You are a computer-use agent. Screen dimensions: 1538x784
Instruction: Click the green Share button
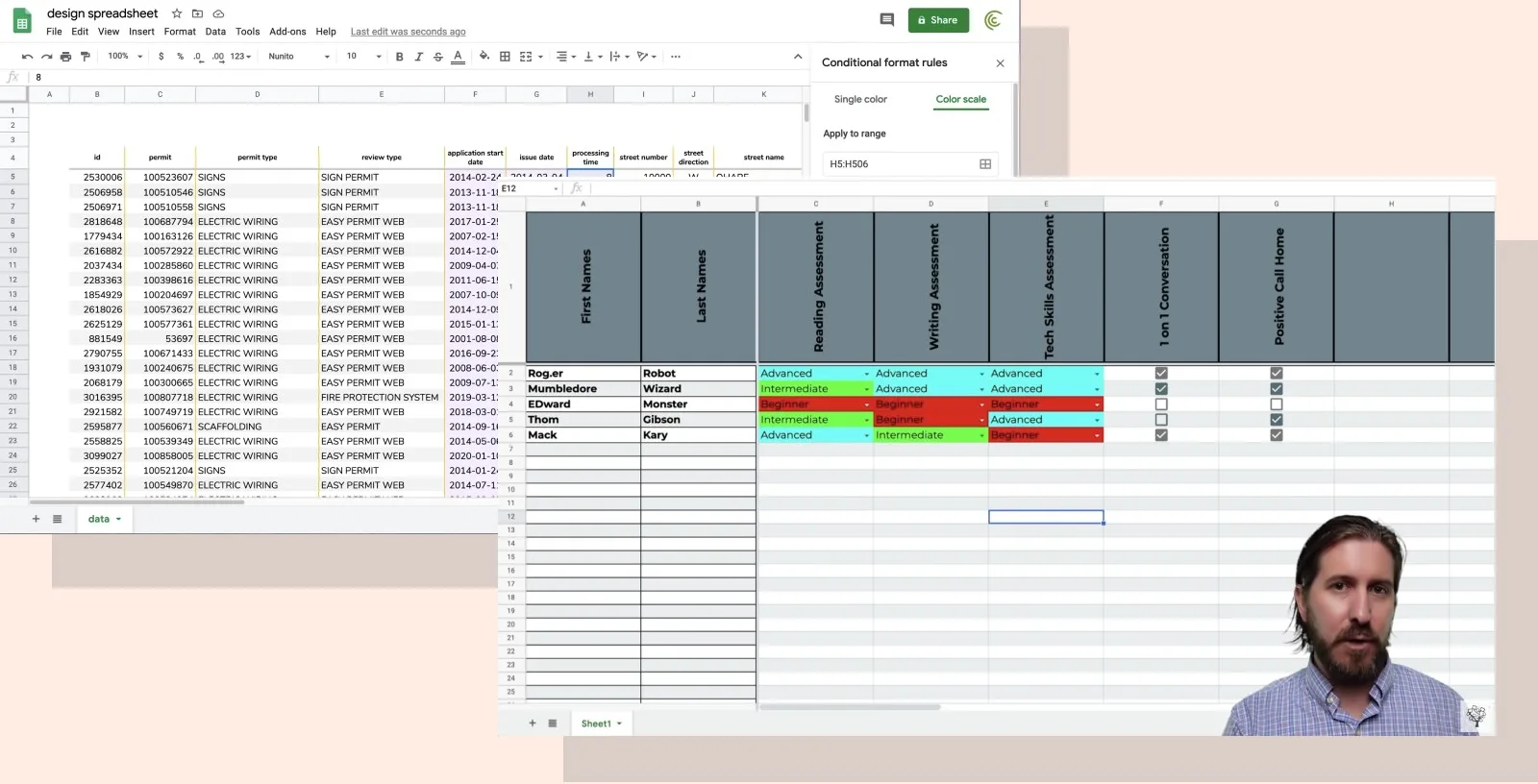[938, 20]
